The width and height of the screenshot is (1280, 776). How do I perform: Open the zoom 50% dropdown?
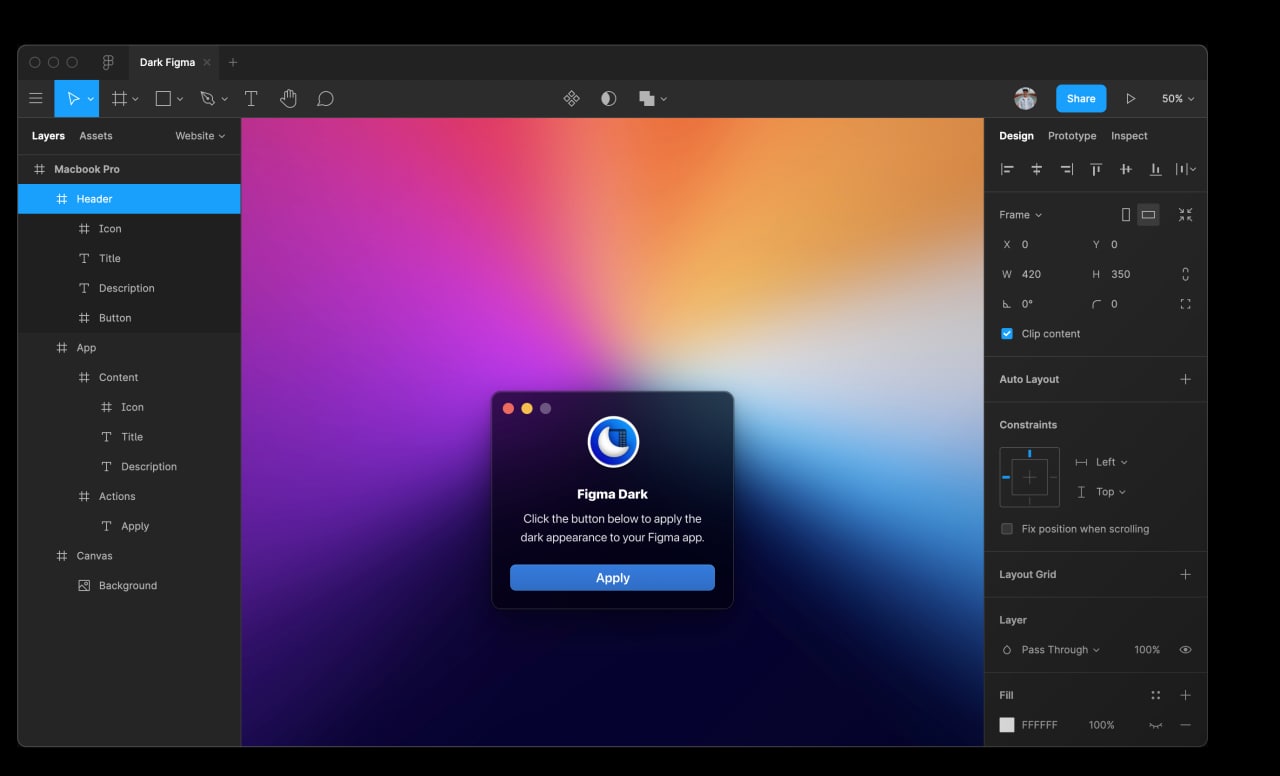click(1178, 99)
